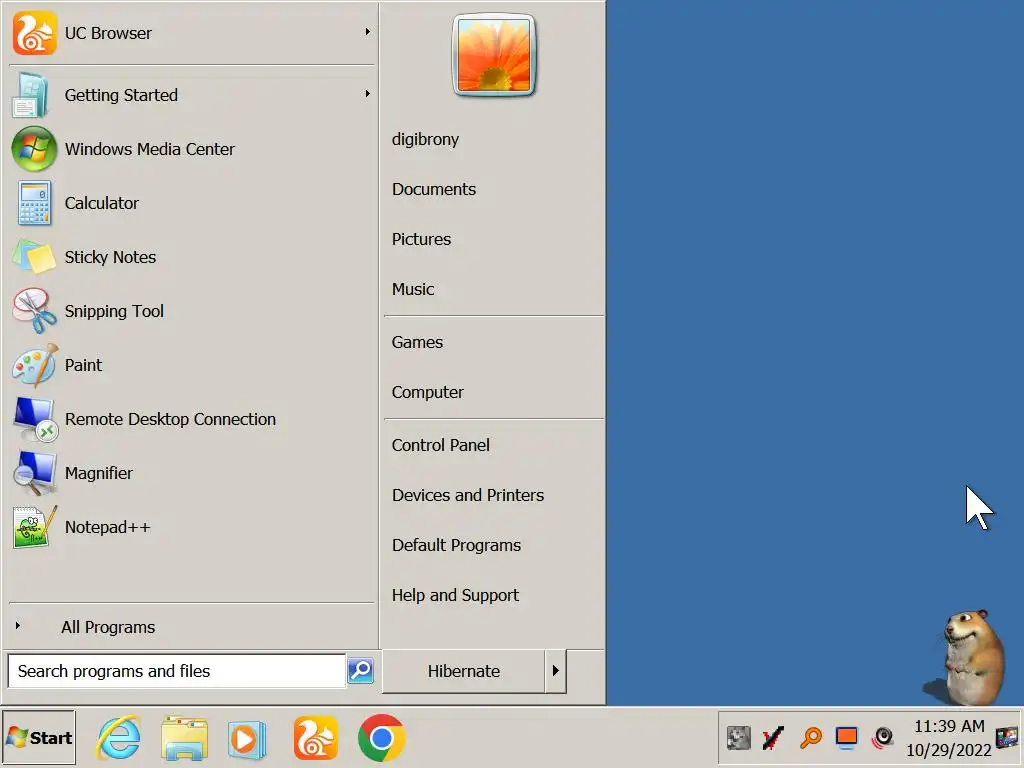Open Internet Explorer on the taskbar
This screenshot has height=768, width=1024.
pyautogui.click(x=118, y=738)
